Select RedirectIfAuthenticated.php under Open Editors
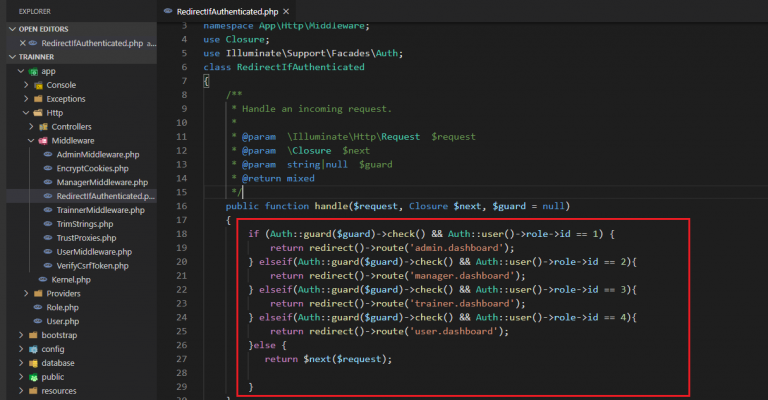768x400 pixels. pos(92,43)
